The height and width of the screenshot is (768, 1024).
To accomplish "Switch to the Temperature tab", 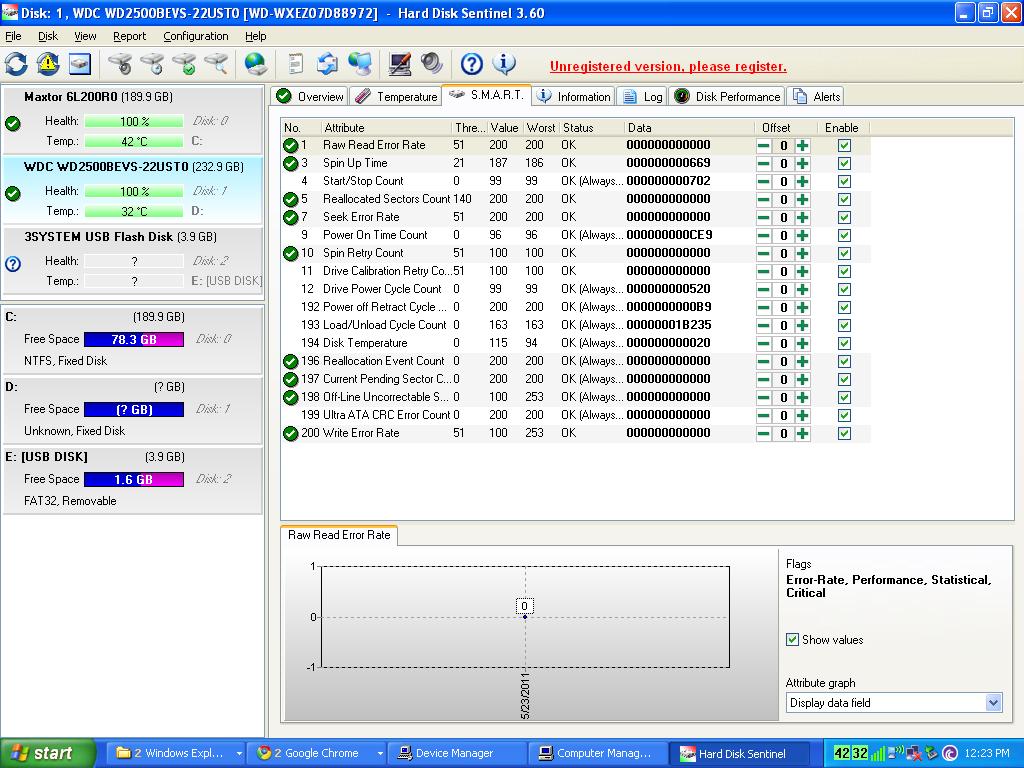I will click(396, 97).
